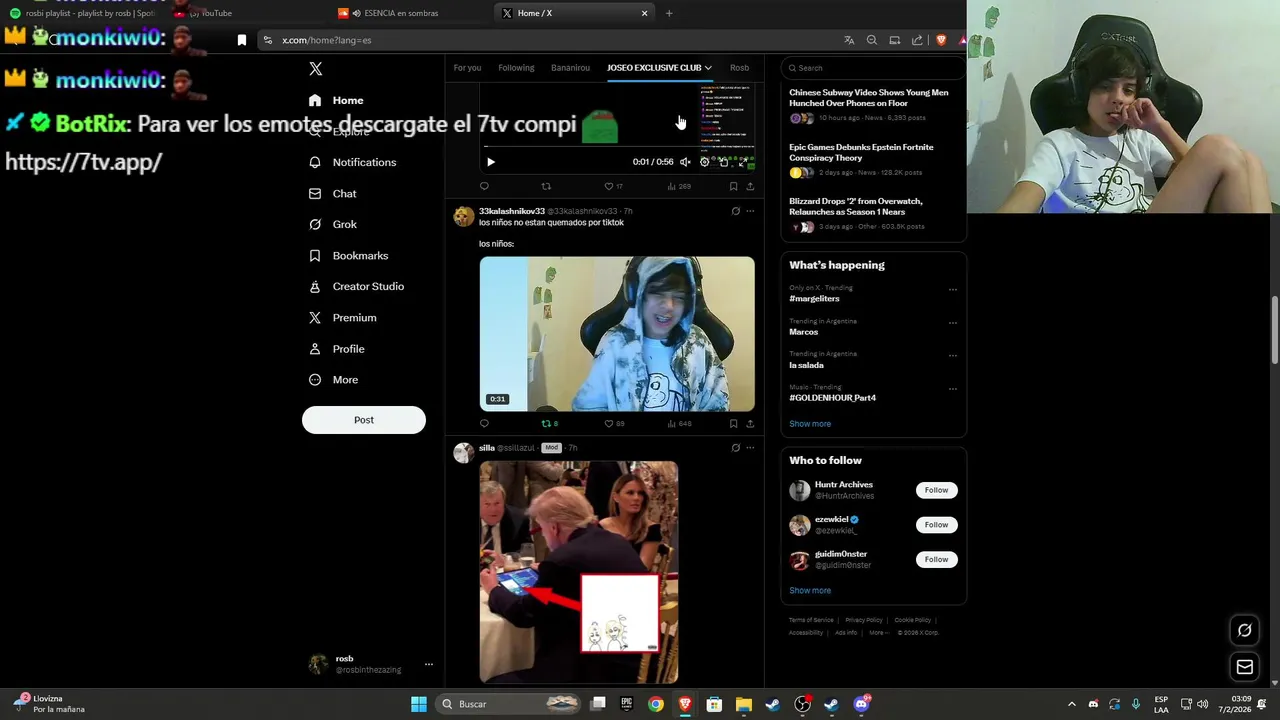Open Windows Start menu
The height and width of the screenshot is (720, 1280).
click(419, 704)
